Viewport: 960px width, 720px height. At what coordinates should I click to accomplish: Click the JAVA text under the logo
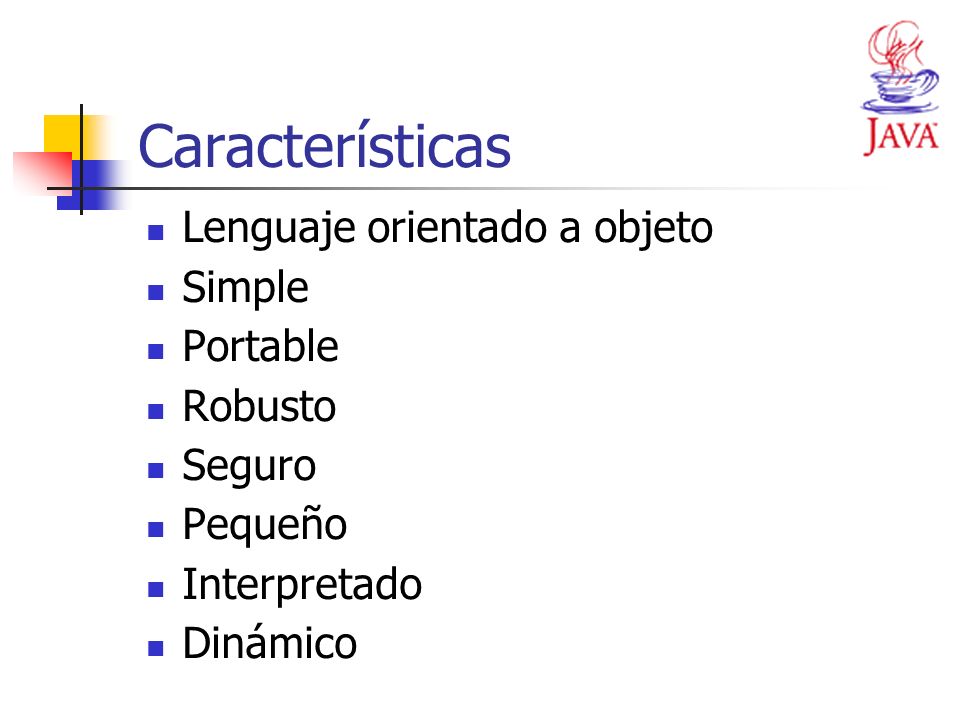(901, 136)
